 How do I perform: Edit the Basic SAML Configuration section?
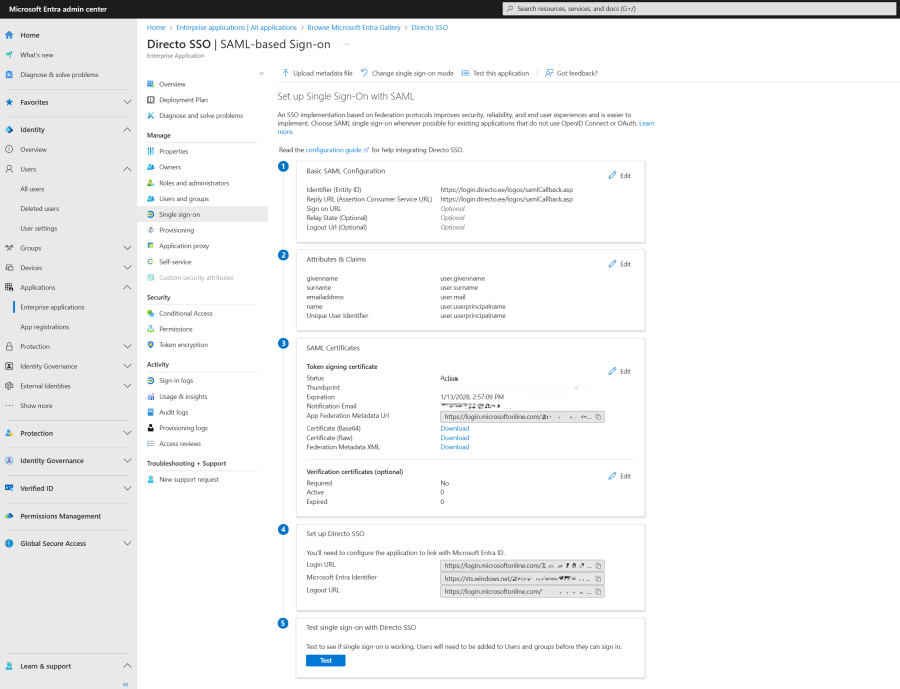[619, 175]
